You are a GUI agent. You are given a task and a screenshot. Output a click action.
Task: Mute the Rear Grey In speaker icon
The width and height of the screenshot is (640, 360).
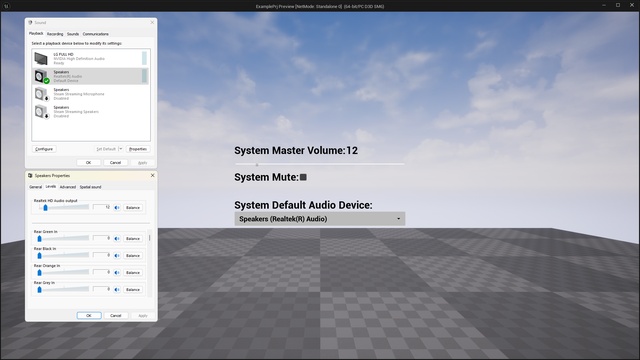point(117,290)
